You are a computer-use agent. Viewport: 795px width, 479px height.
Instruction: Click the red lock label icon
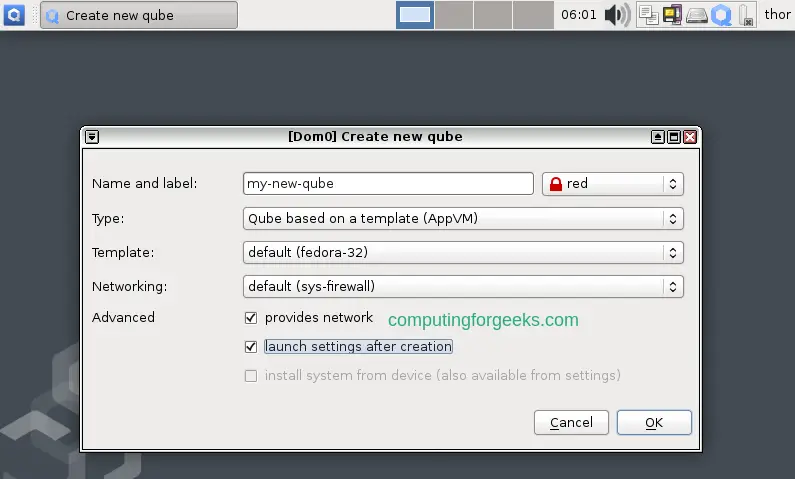tap(556, 183)
